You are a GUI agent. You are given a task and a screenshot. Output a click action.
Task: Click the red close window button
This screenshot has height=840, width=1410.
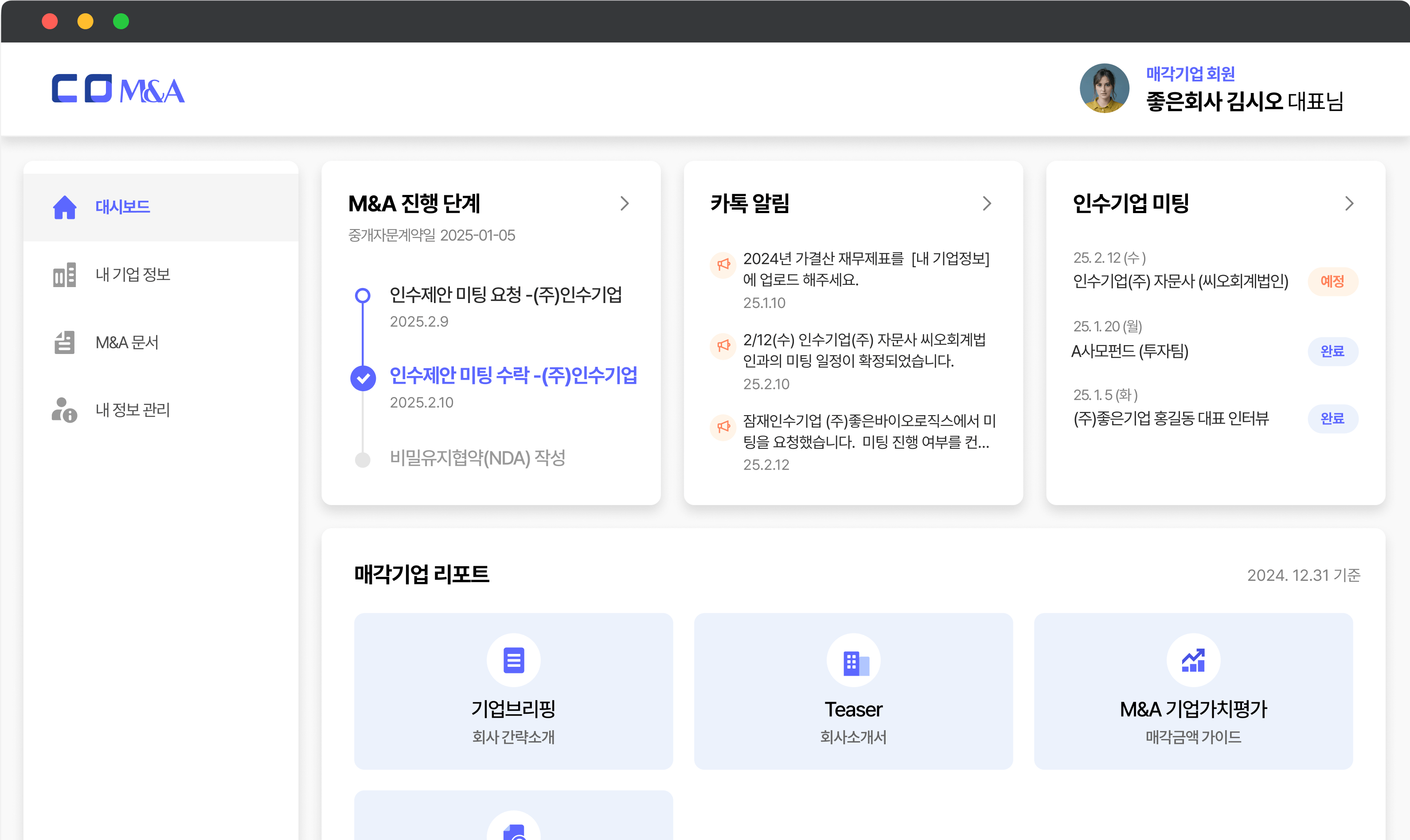coord(50,22)
